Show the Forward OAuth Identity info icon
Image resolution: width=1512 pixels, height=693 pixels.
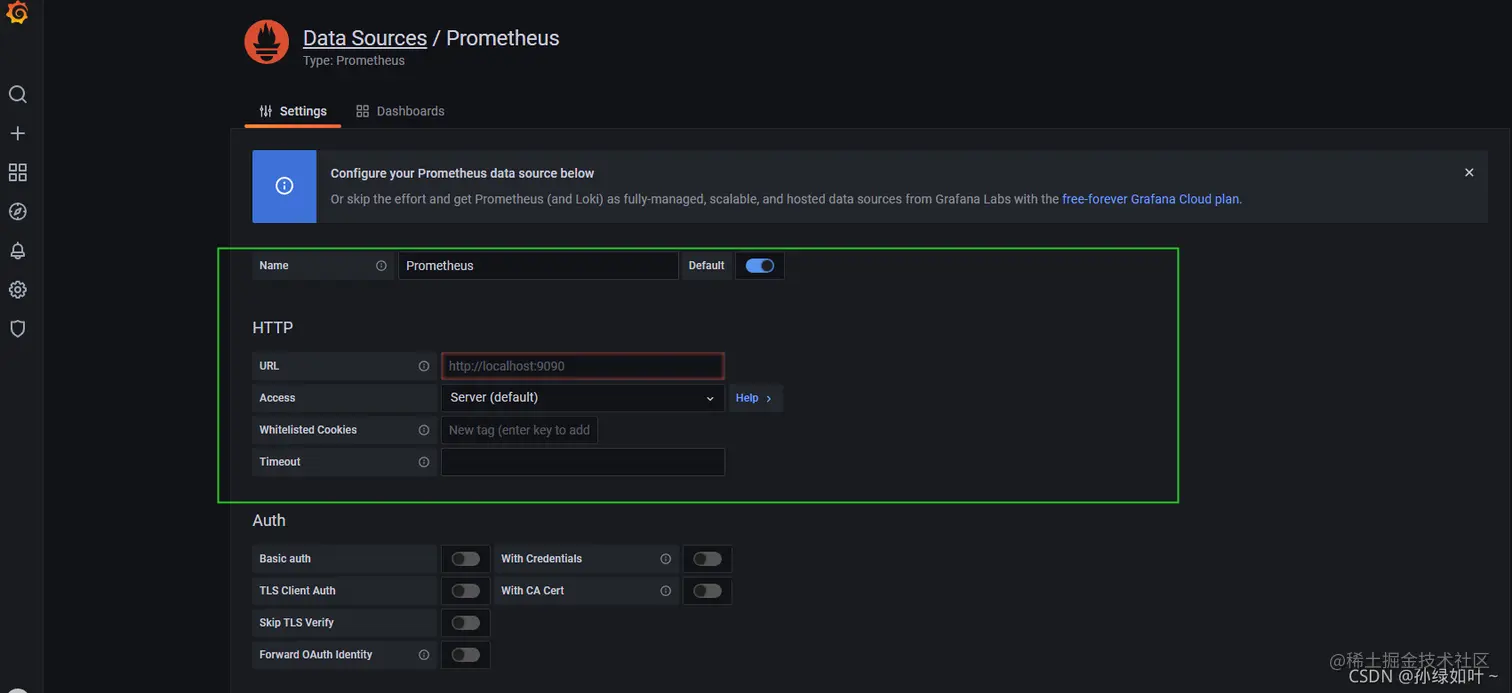tap(424, 655)
